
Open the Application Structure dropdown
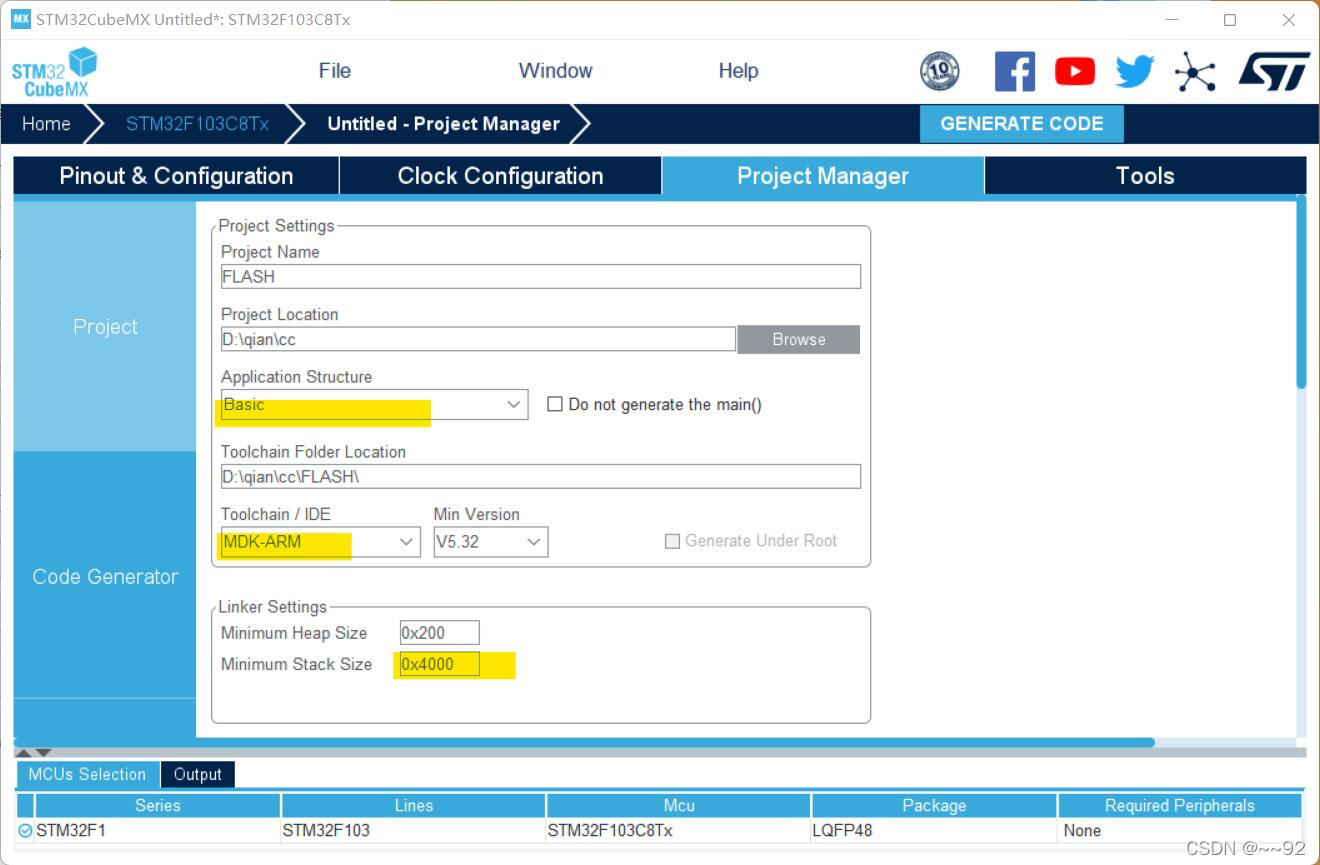[374, 404]
